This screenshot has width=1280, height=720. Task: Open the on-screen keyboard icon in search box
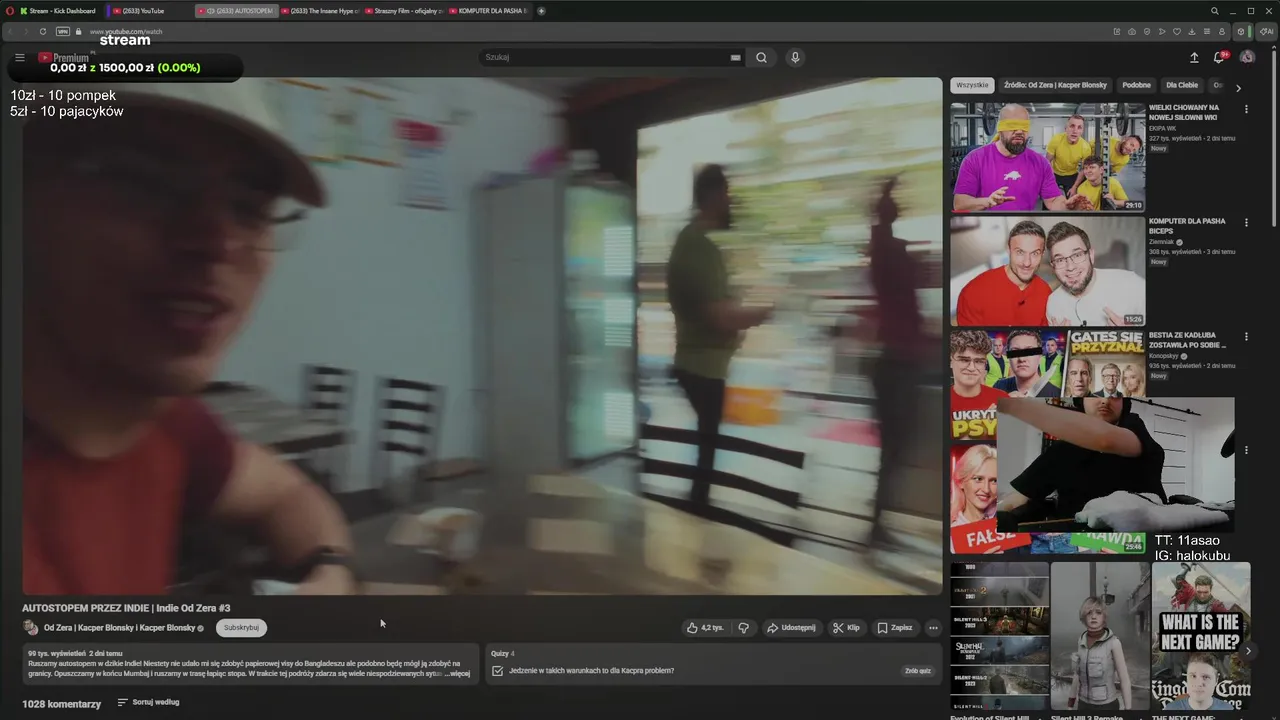[736, 58]
